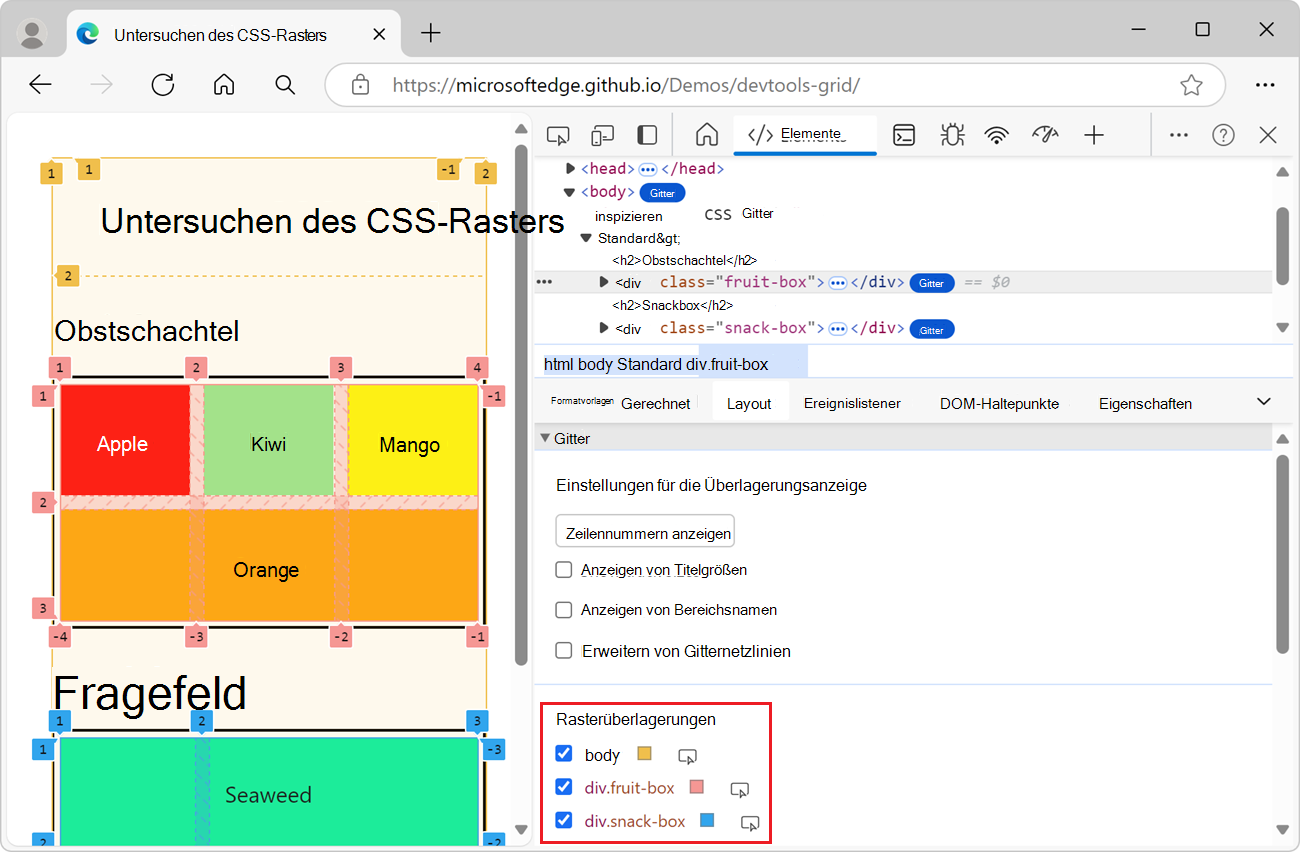The width and height of the screenshot is (1300, 852).
Task: Add this page to favorites star
Action: click(x=1191, y=85)
